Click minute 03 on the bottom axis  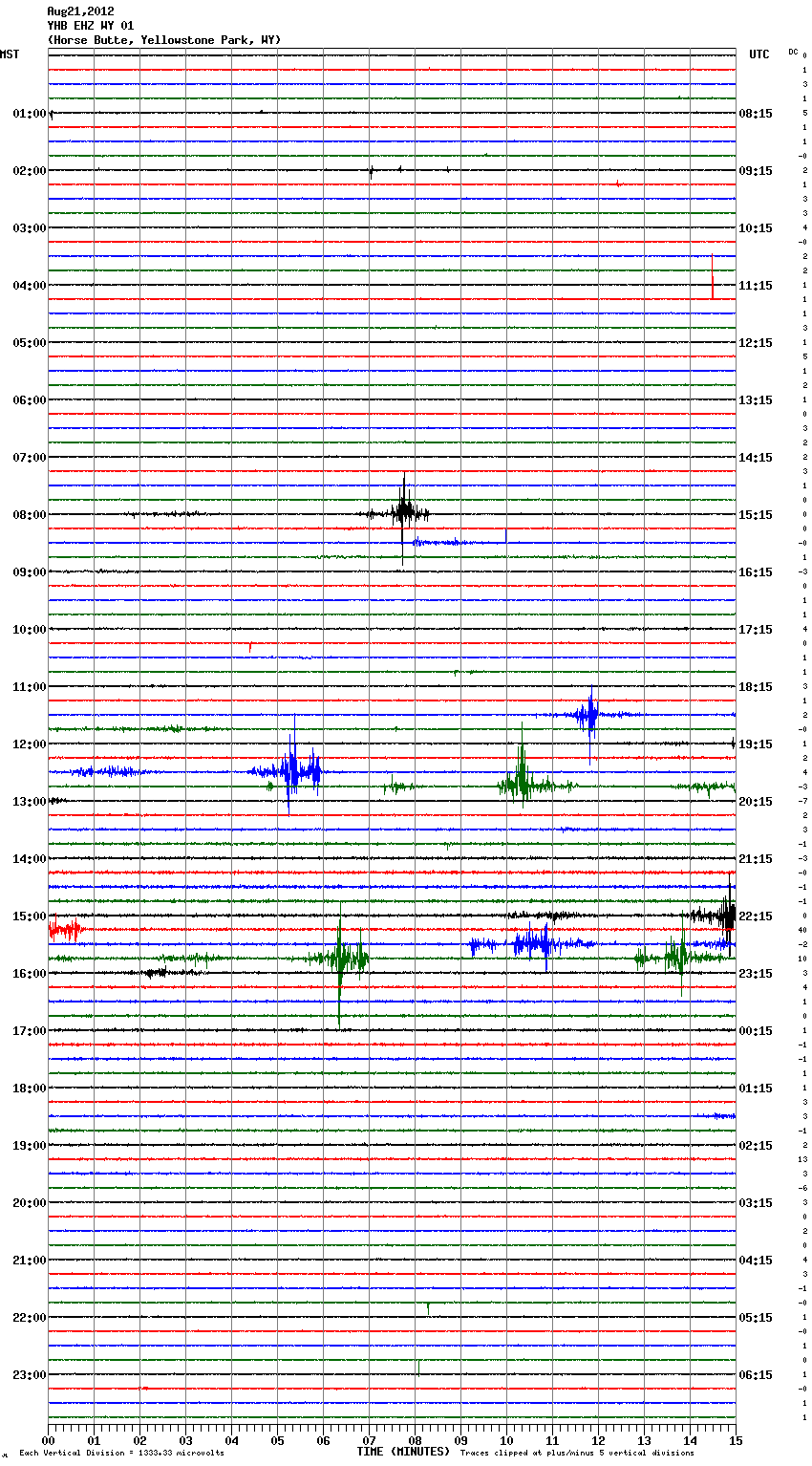pos(186,1440)
